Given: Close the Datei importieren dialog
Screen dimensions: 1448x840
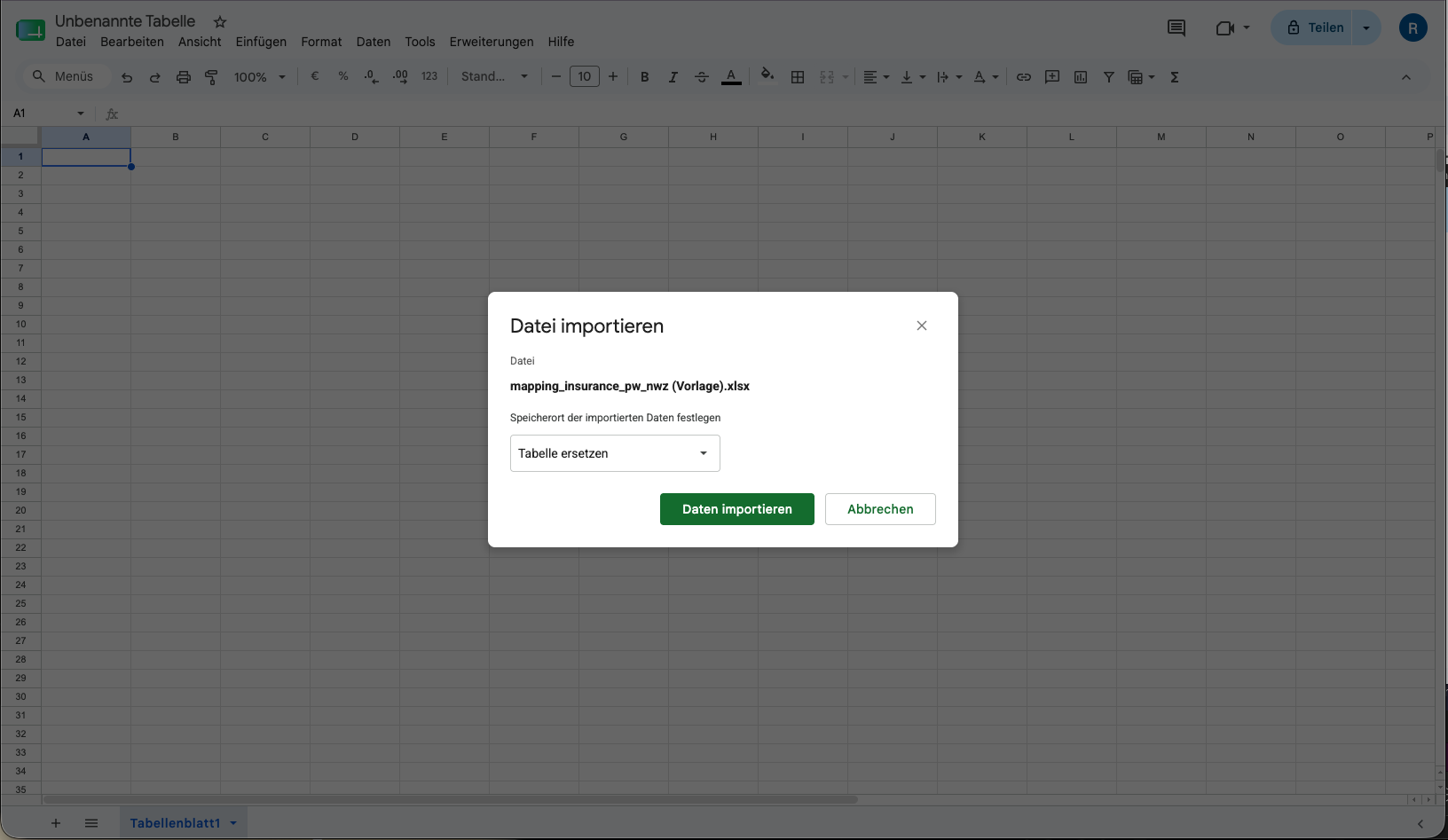Looking at the screenshot, I should tap(922, 326).
